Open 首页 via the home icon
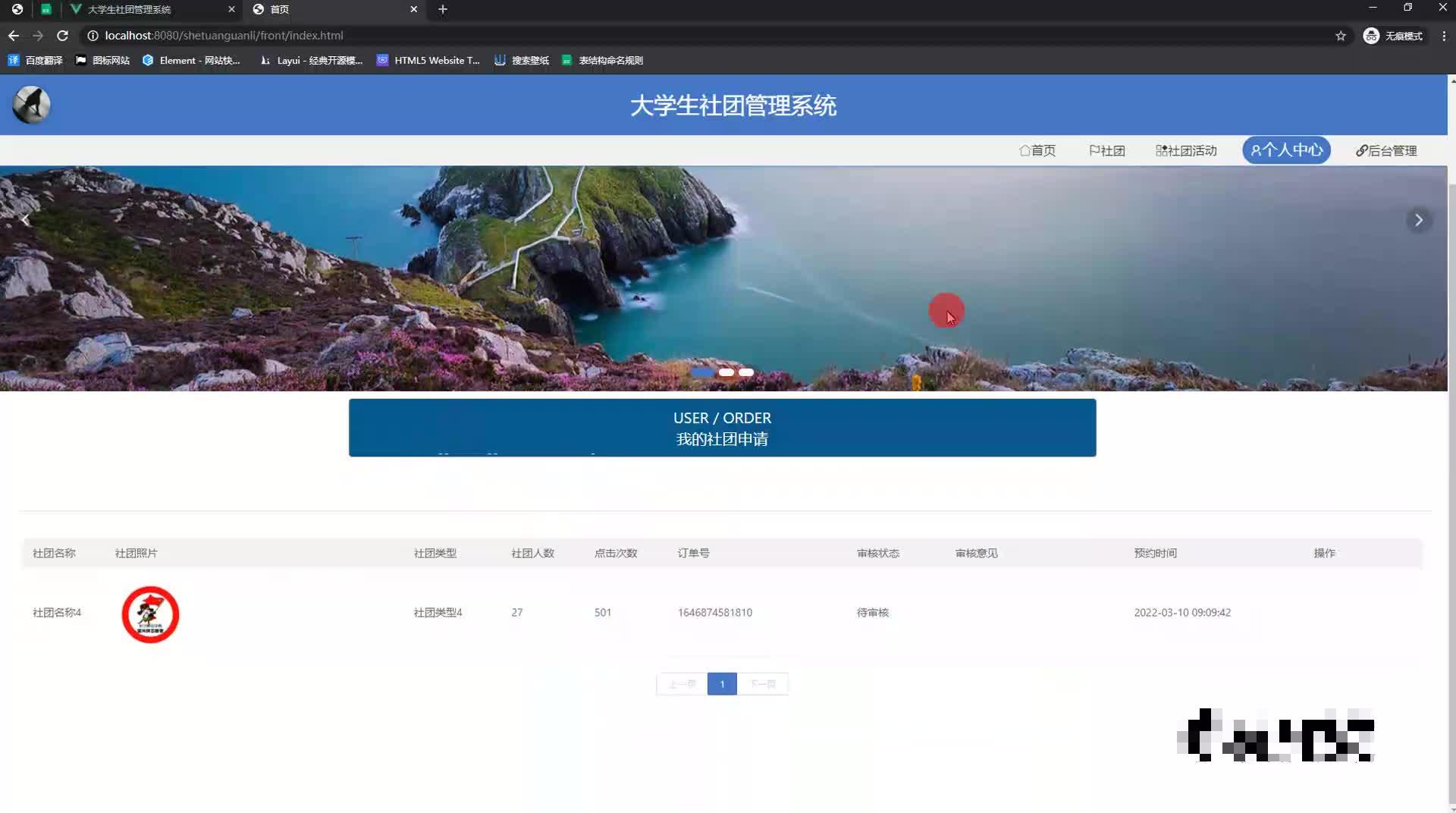This screenshot has width=1456, height=813. point(1025,150)
